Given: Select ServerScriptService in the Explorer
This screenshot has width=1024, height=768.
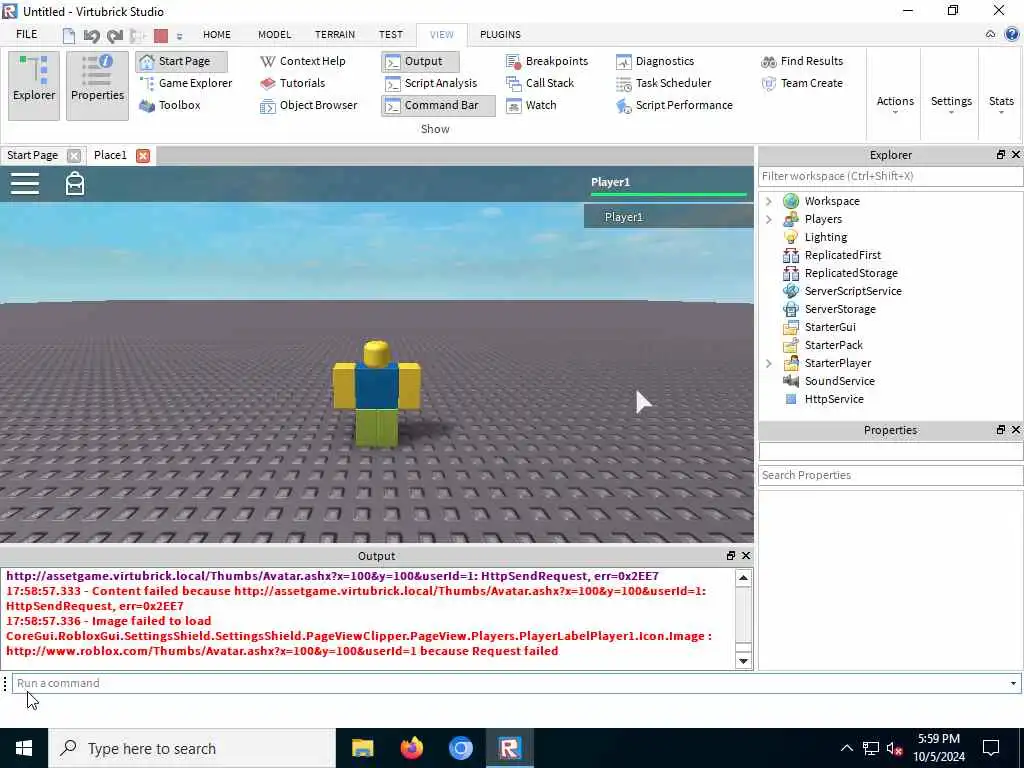Looking at the screenshot, I should [853, 291].
